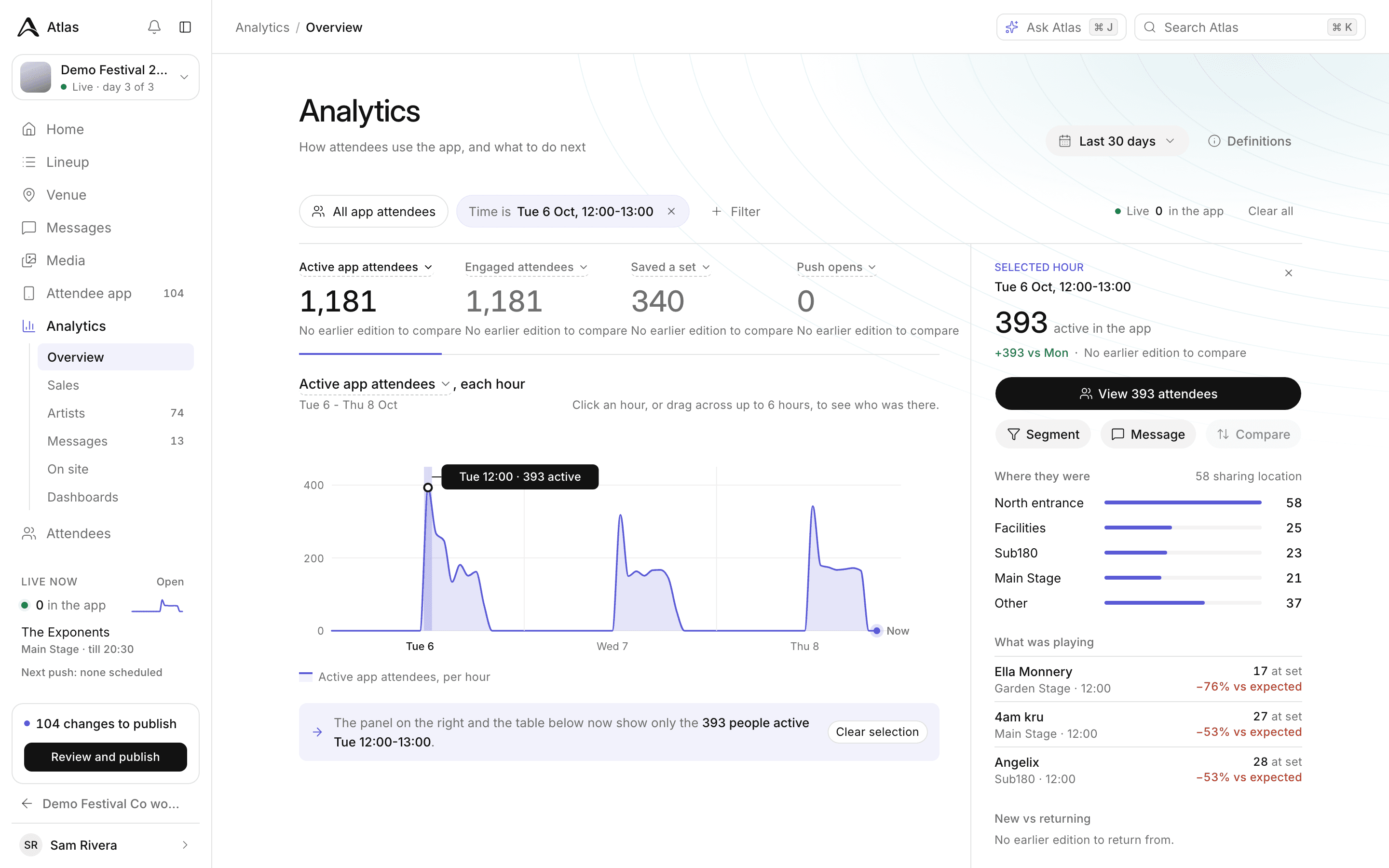Screen dimensions: 1389x868
Task: Click the Atlas logo icon
Action: pyautogui.click(x=28, y=27)
